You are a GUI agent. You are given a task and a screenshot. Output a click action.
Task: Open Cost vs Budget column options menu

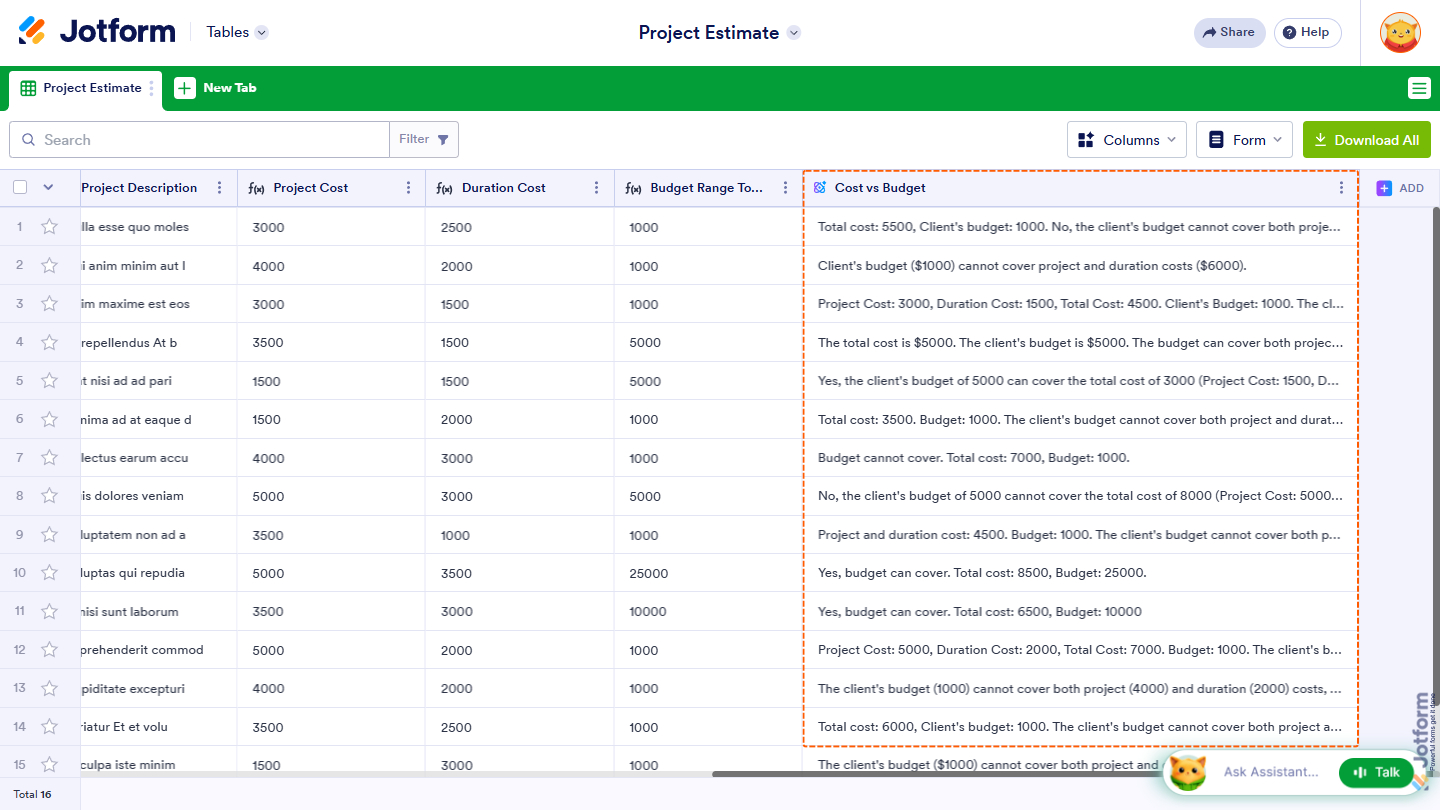[1342, 188]
